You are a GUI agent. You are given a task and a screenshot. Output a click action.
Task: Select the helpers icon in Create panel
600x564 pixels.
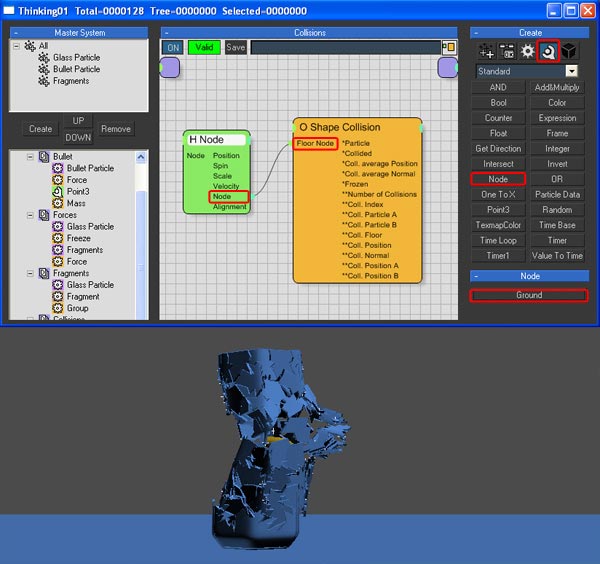(548, 51)
